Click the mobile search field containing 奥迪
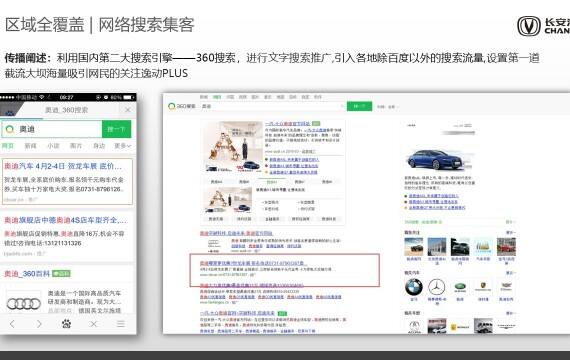 coord(52,129)
